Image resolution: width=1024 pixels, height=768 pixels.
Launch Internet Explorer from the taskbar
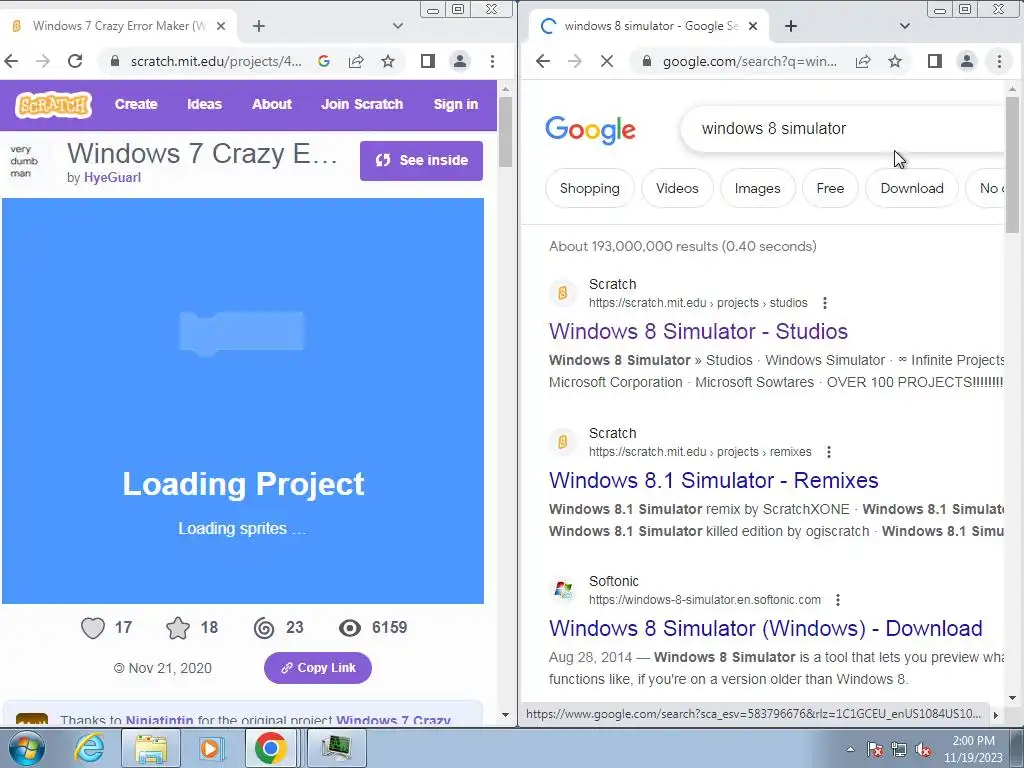coord(89,748)
